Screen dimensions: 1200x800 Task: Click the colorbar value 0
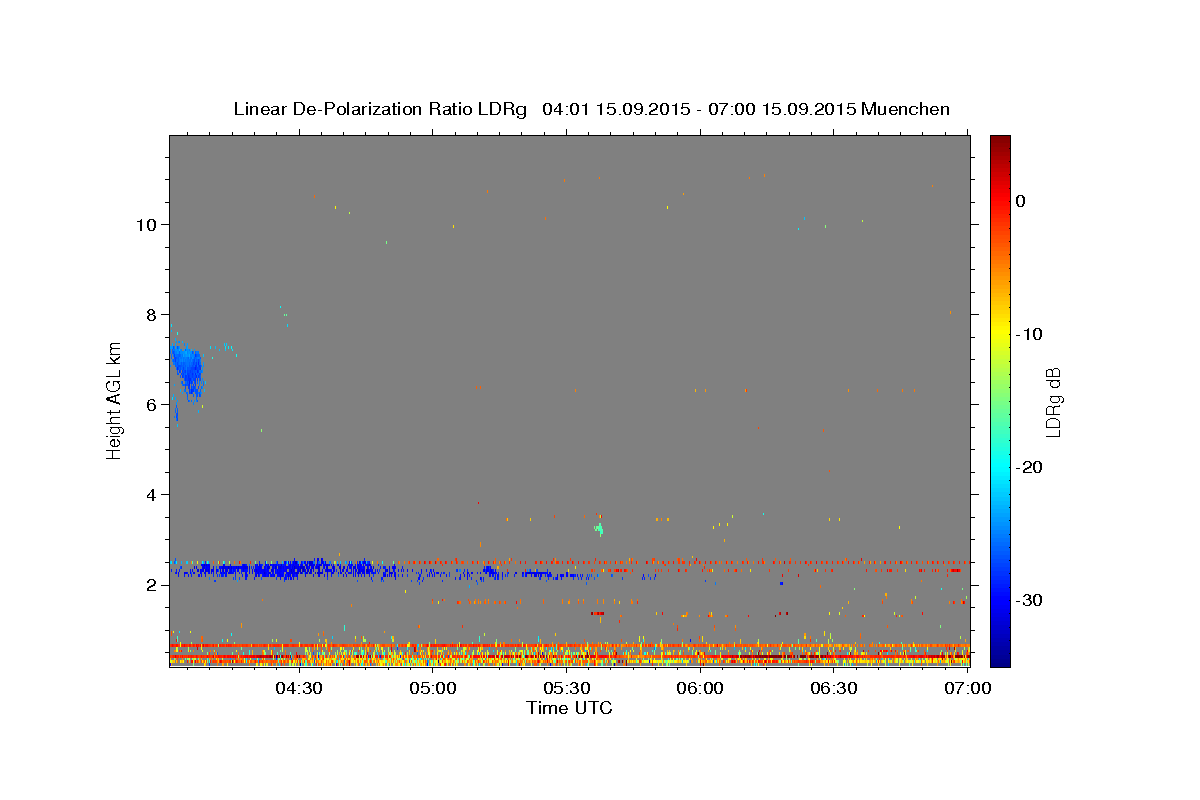pos(1021,201)
